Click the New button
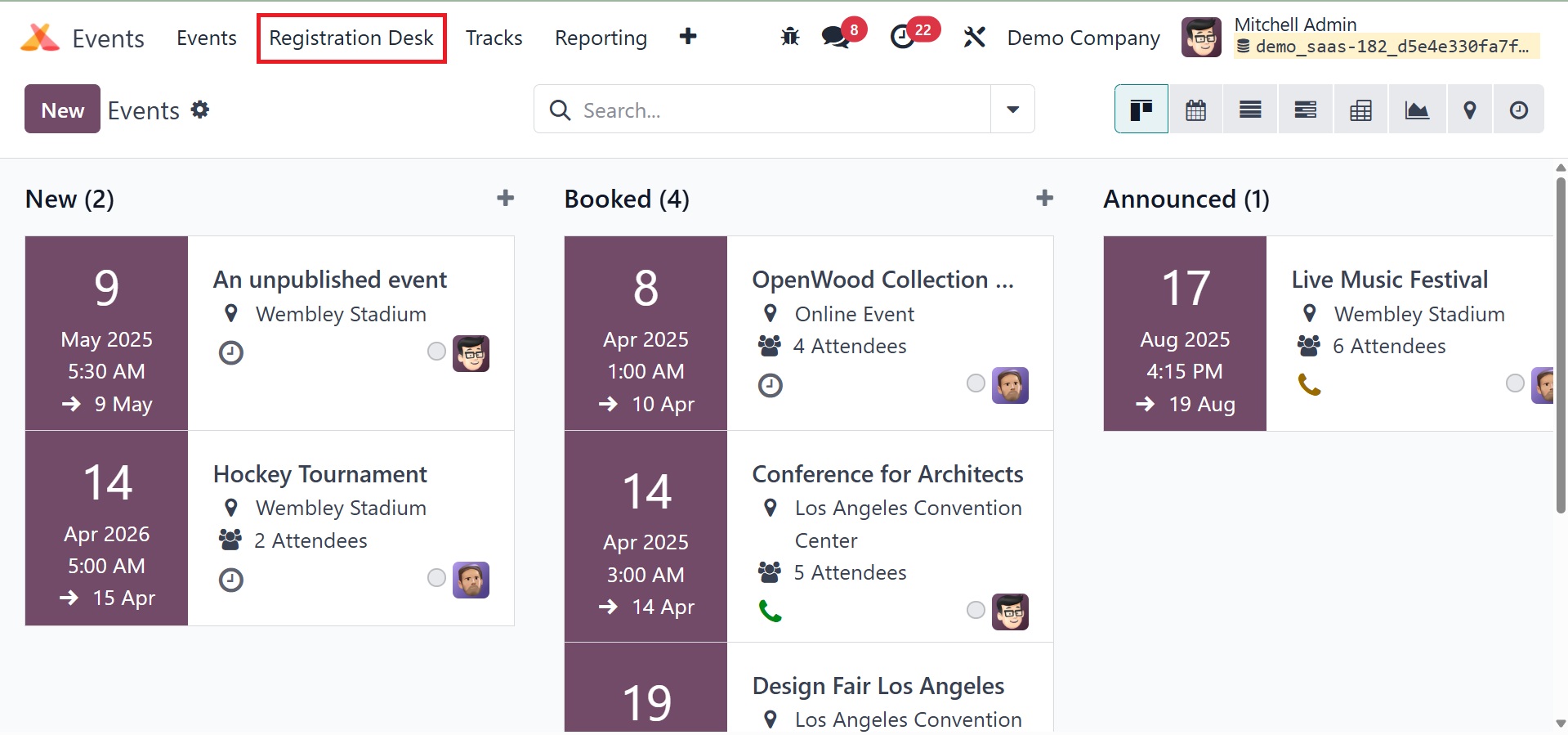The height and width of the screenshot is (735, 1568). click(x=62, y=110)
